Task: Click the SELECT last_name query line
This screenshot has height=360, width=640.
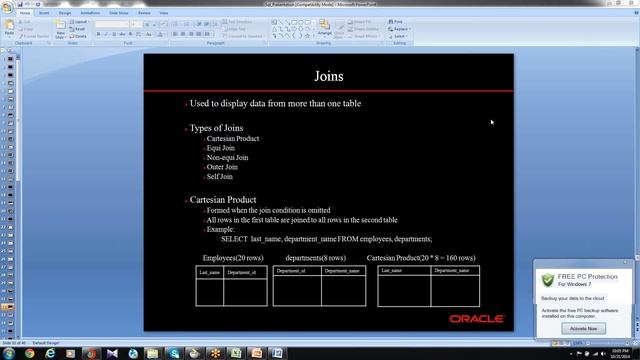Action: click(x=326, y=239)
